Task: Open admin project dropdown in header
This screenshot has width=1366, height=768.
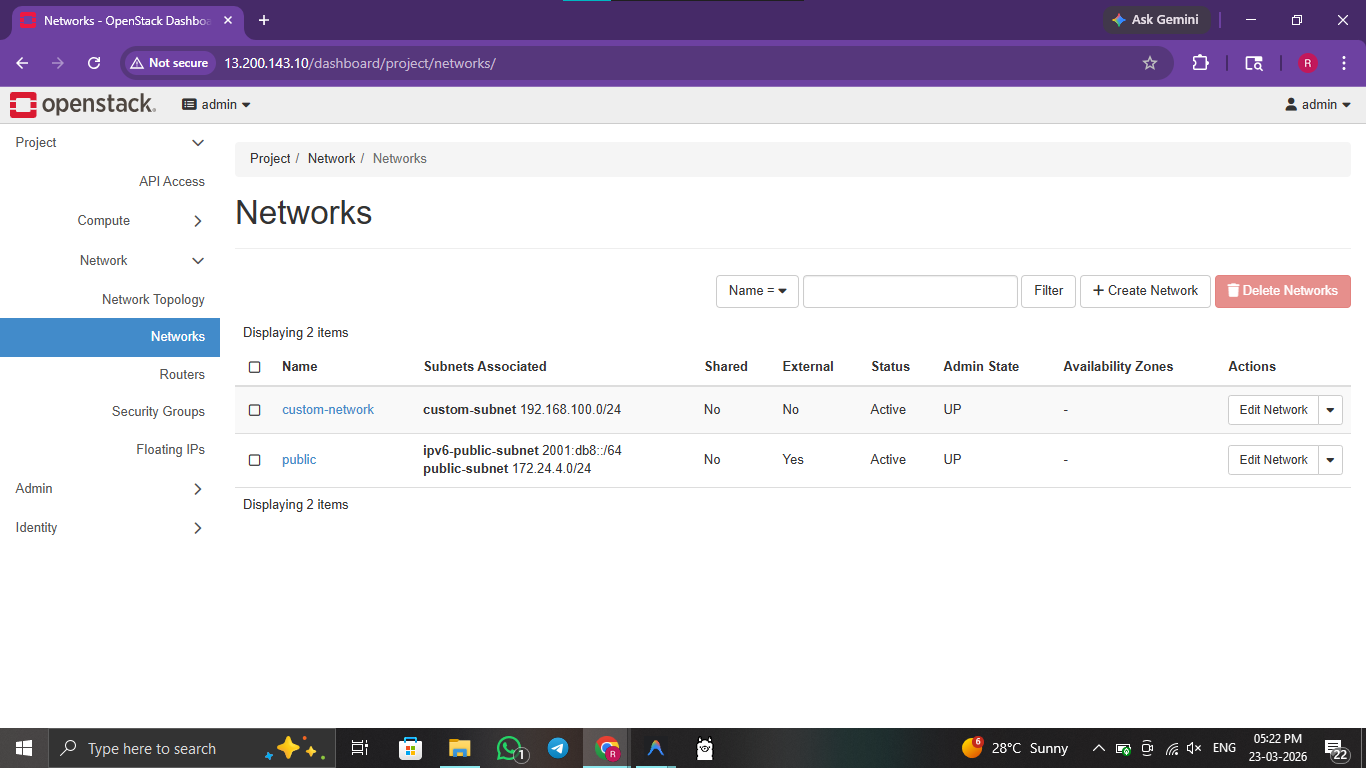Action: [216, 104]
